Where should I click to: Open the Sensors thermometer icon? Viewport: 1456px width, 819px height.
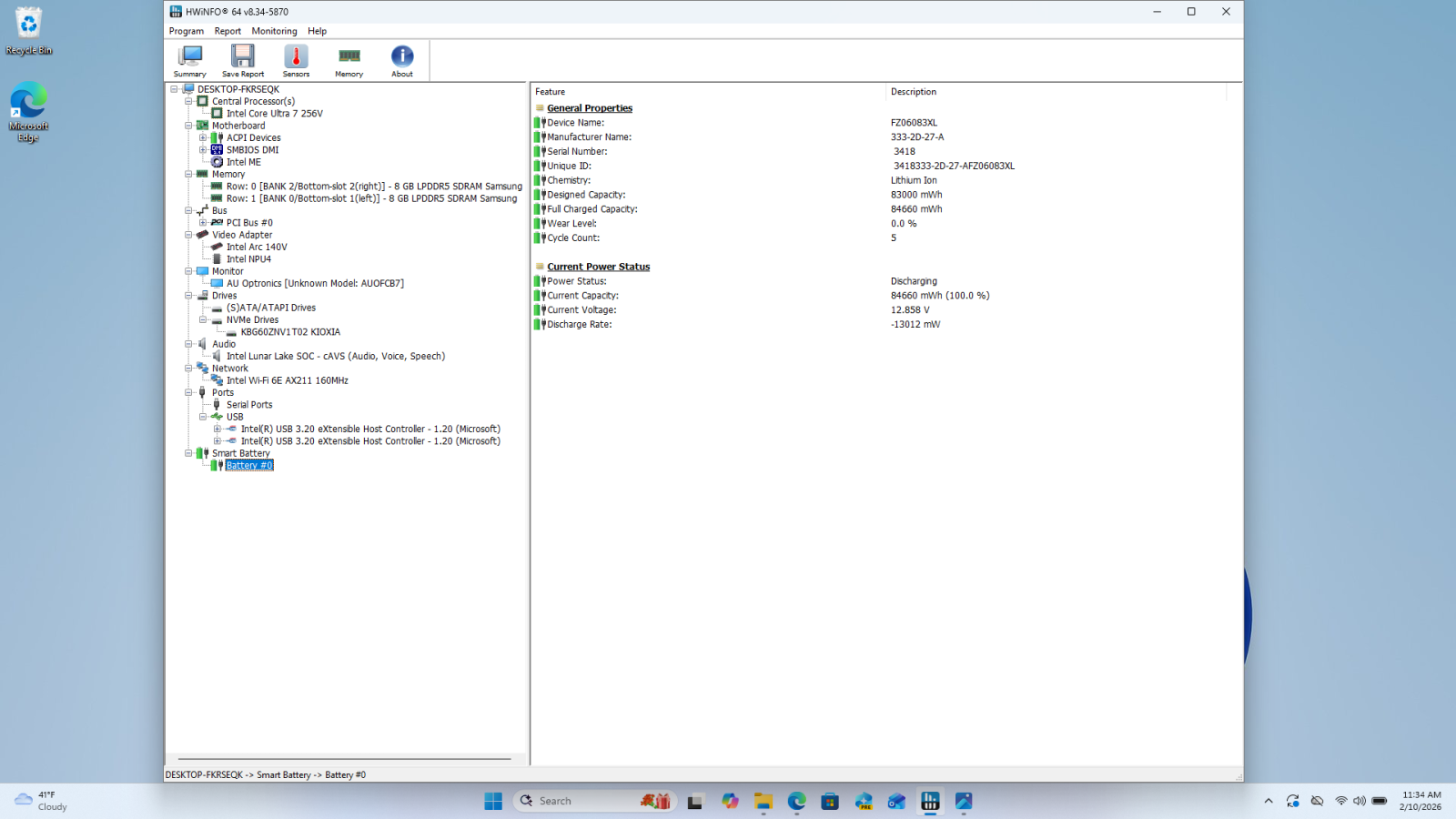point(296,61)
